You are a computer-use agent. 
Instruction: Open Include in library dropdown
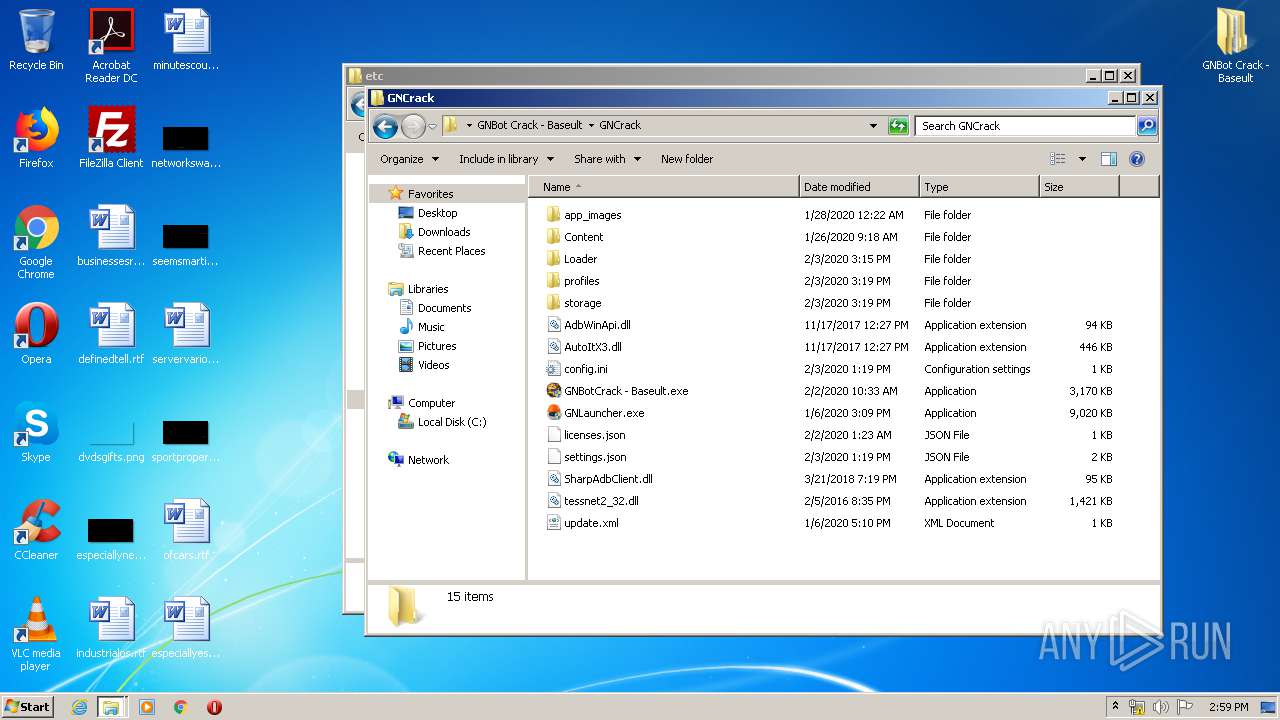(x=506, y=159)
